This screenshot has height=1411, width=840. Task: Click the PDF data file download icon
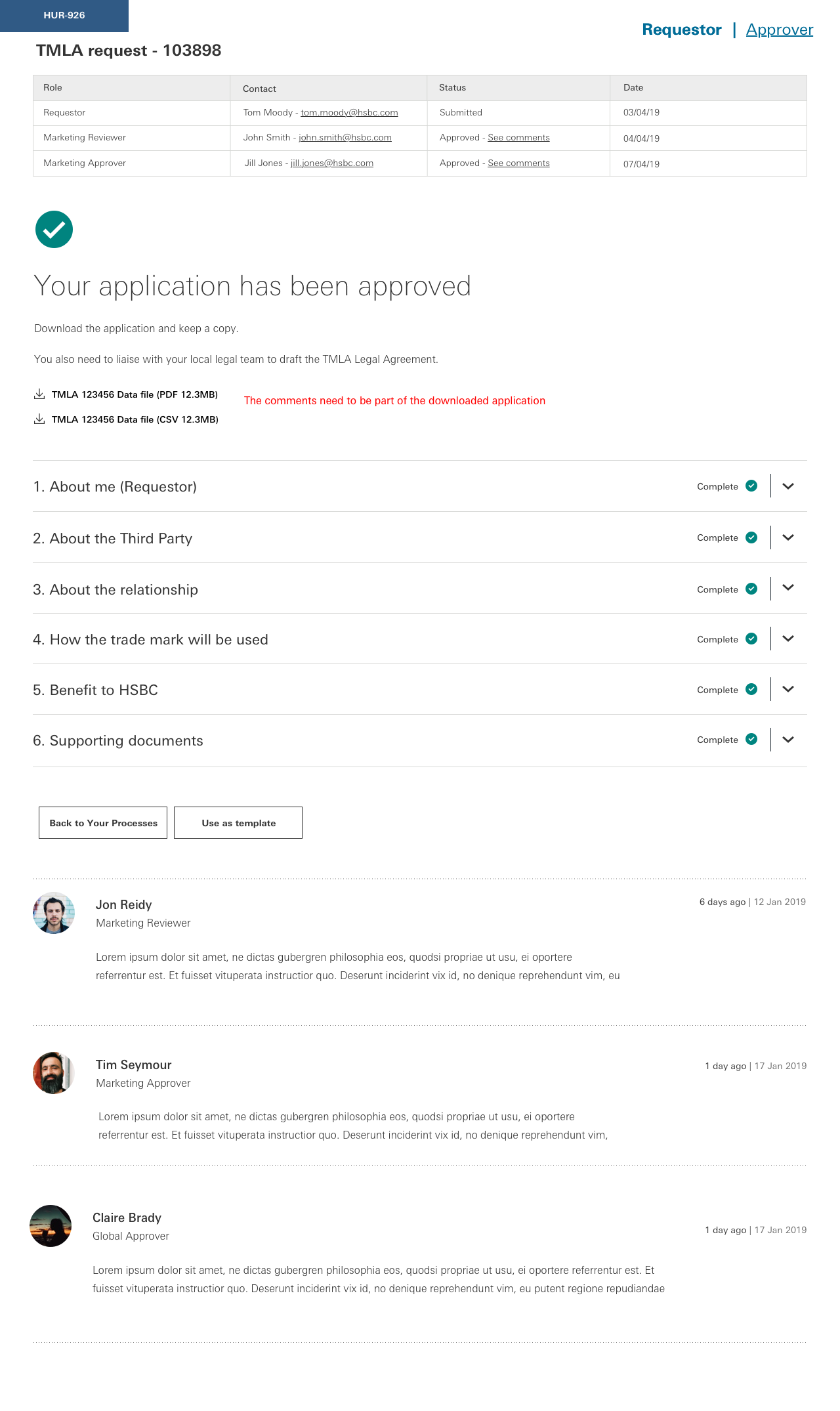(x=39, y=394)
